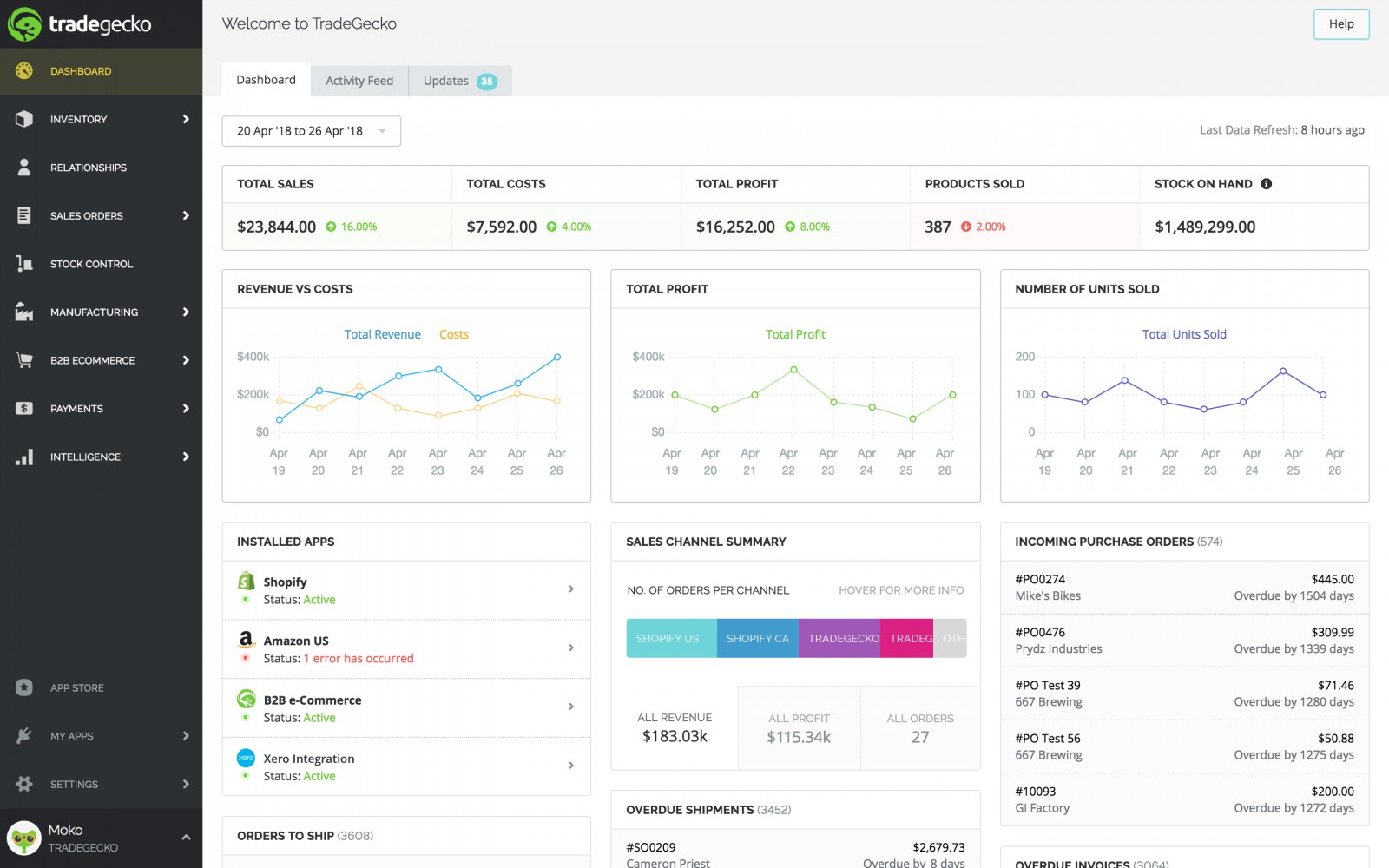Expand the Sales Orders menu
The height and width of the screenshot is (868, 1389).
pyautogui.click(x=185, y=215)
